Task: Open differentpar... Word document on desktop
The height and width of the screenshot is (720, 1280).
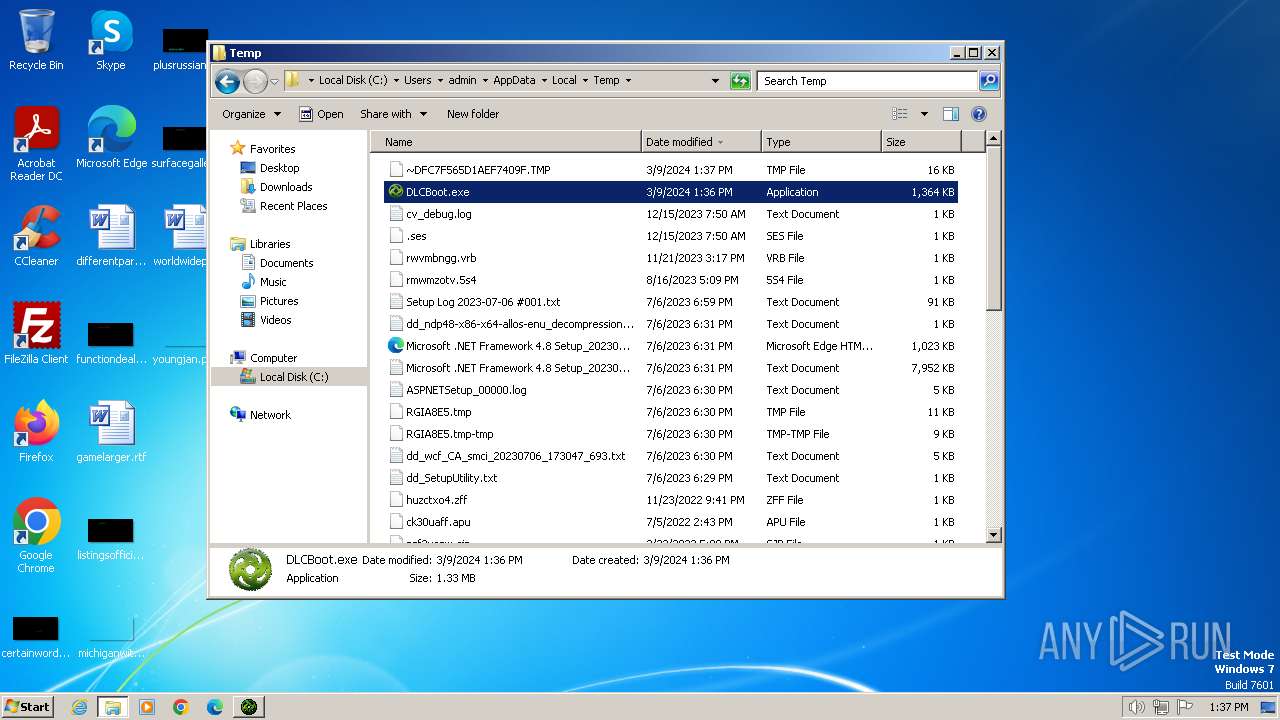Action: (x=111, y=236)
